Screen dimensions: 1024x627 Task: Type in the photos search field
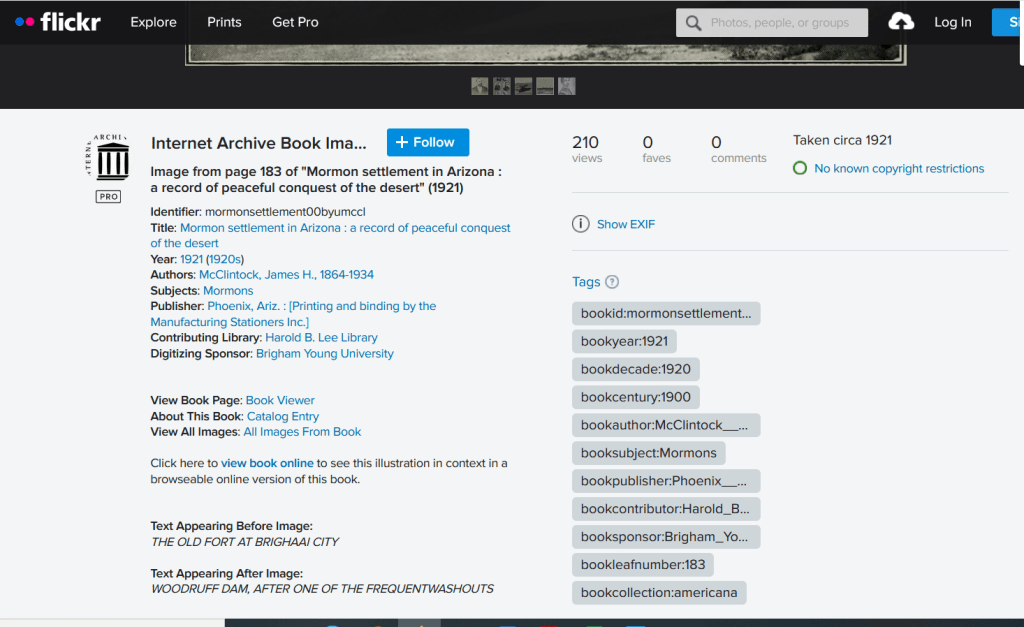point(782,23)
